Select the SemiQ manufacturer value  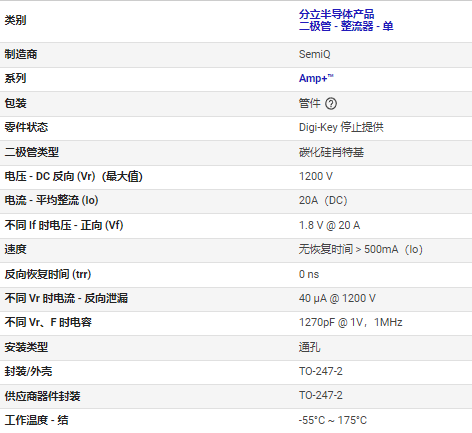coord(314,54)
